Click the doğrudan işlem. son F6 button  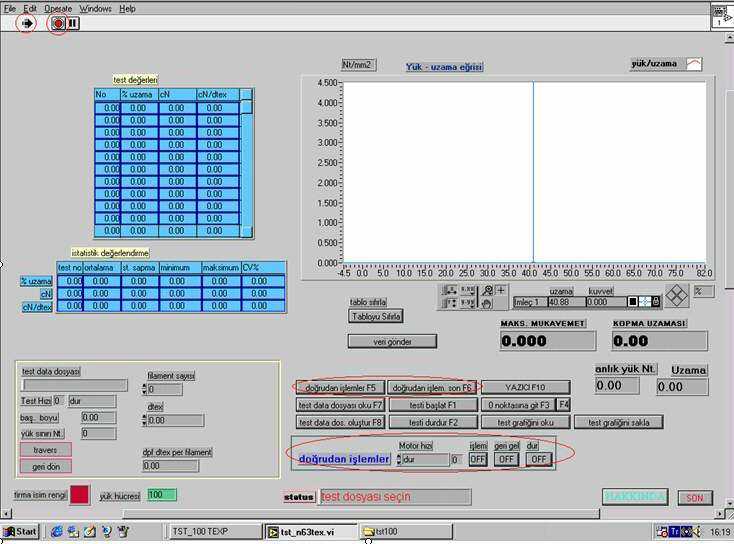point(432,388)
